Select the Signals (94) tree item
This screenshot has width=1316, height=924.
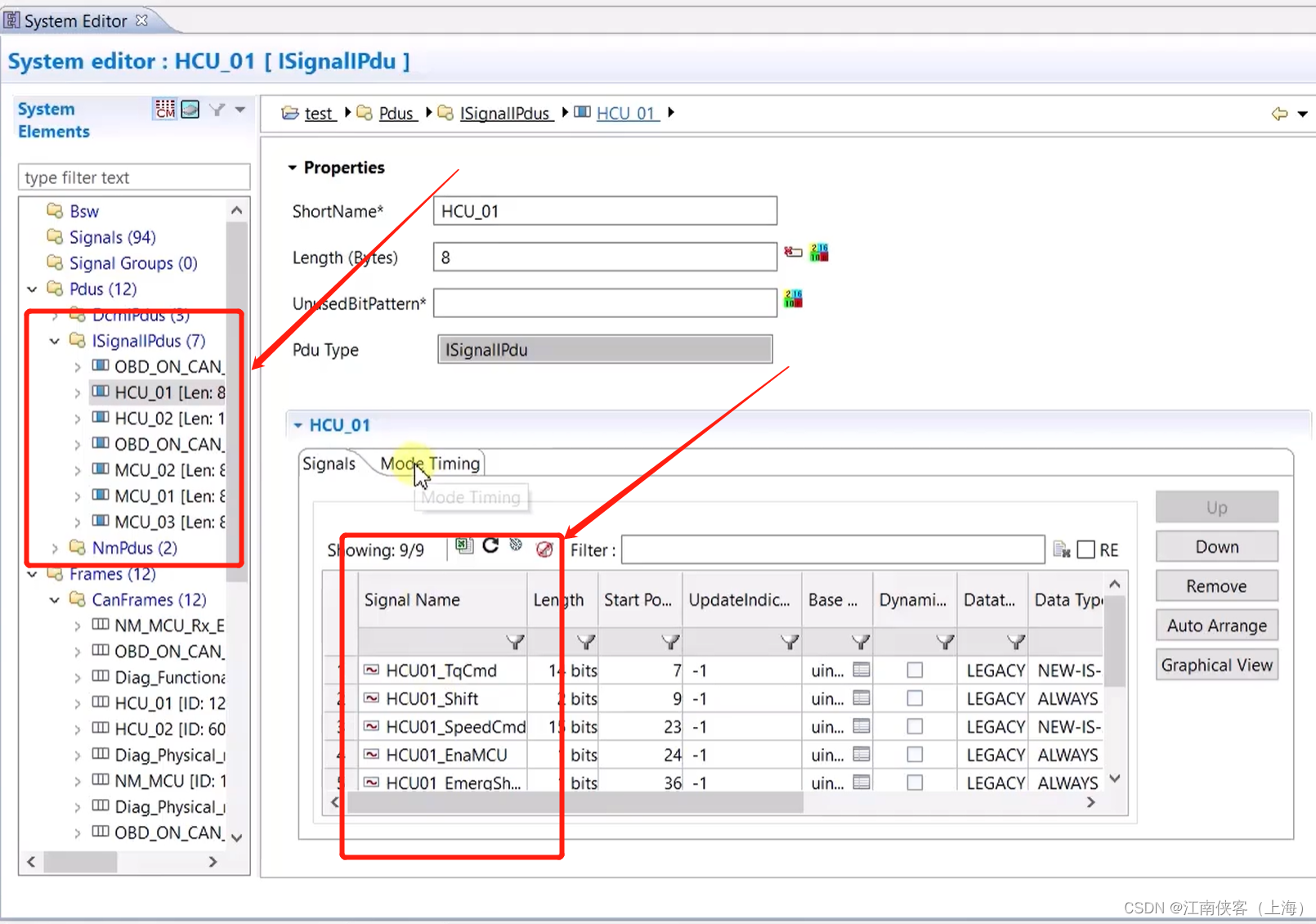[x=112, y=237]
